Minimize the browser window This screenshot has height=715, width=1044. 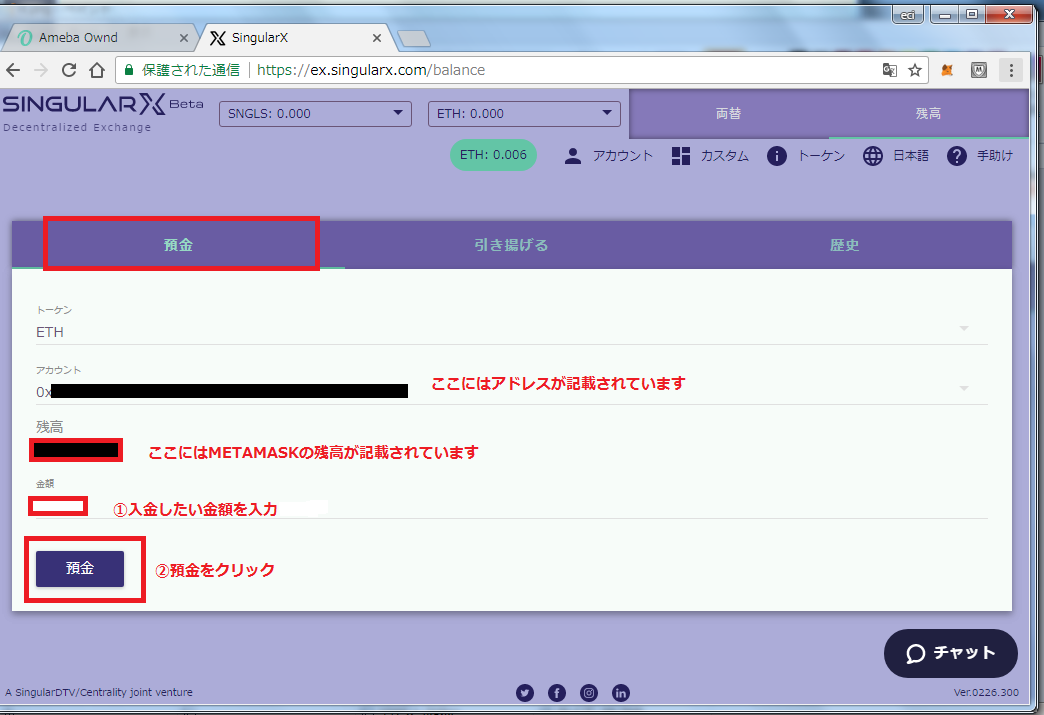945,14
